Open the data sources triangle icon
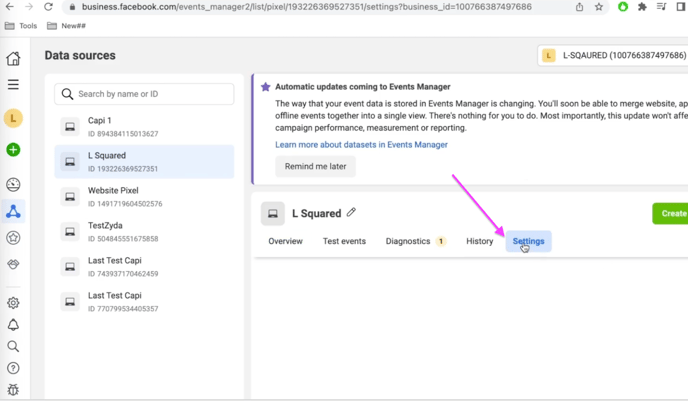 click(x=13, y=211)
